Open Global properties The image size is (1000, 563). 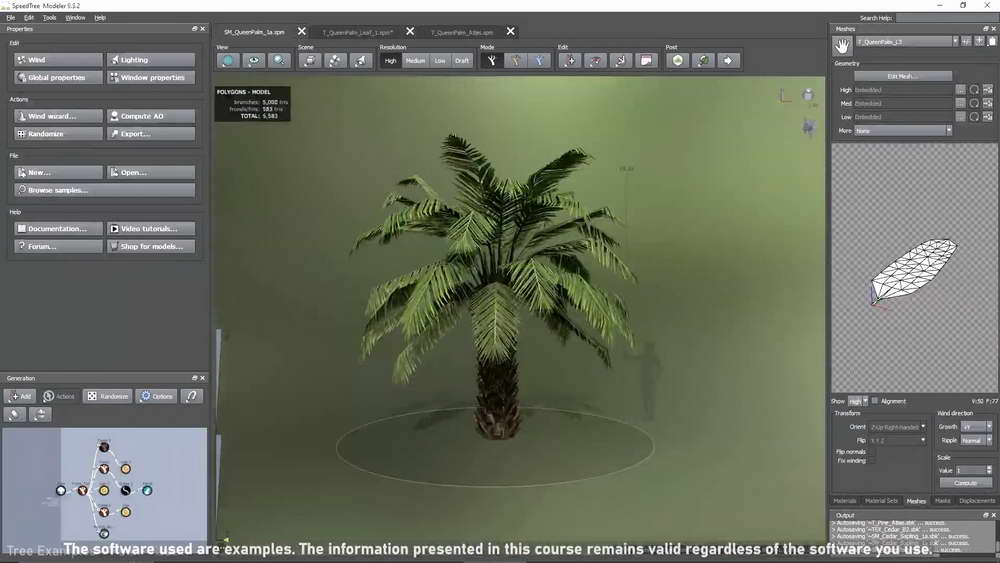[x=58, y=77]
